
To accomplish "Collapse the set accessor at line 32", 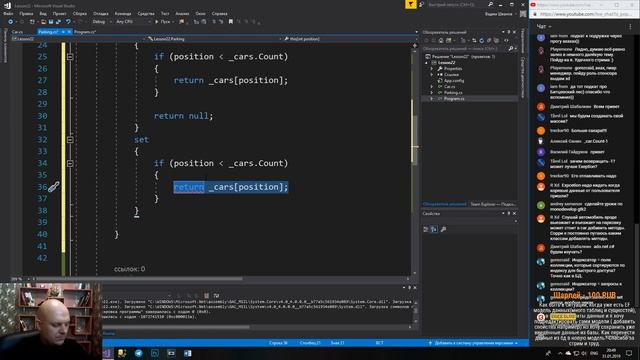I will [x=70, y=140].
